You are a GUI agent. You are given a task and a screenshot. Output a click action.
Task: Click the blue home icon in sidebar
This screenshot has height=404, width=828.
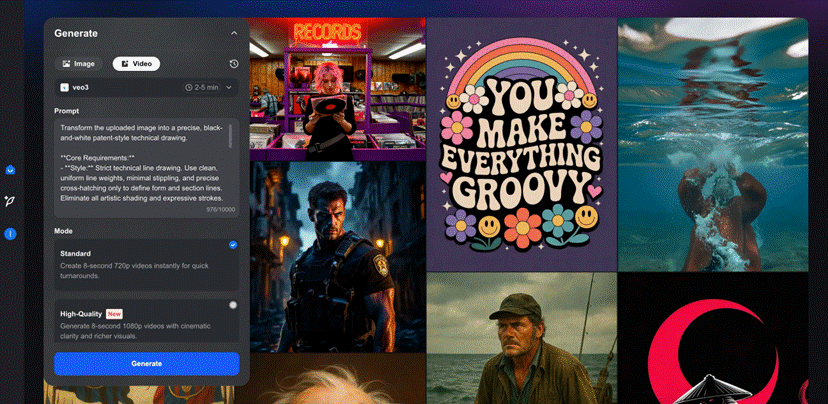10,170
